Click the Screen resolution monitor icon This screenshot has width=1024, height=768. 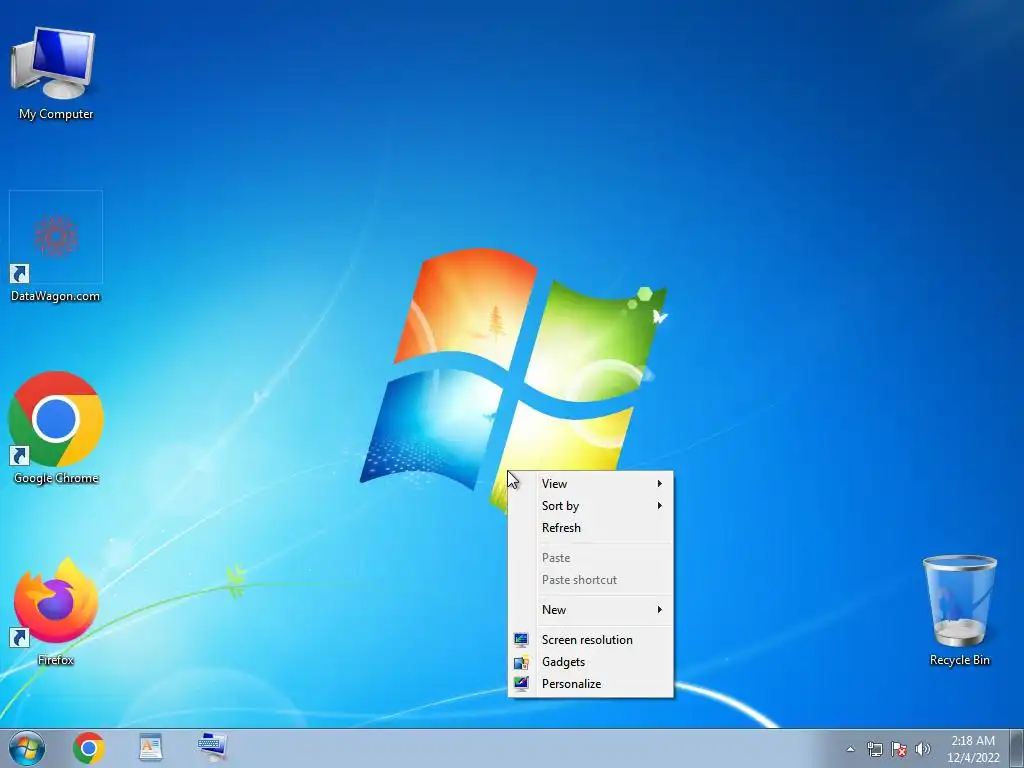[521, 640]
